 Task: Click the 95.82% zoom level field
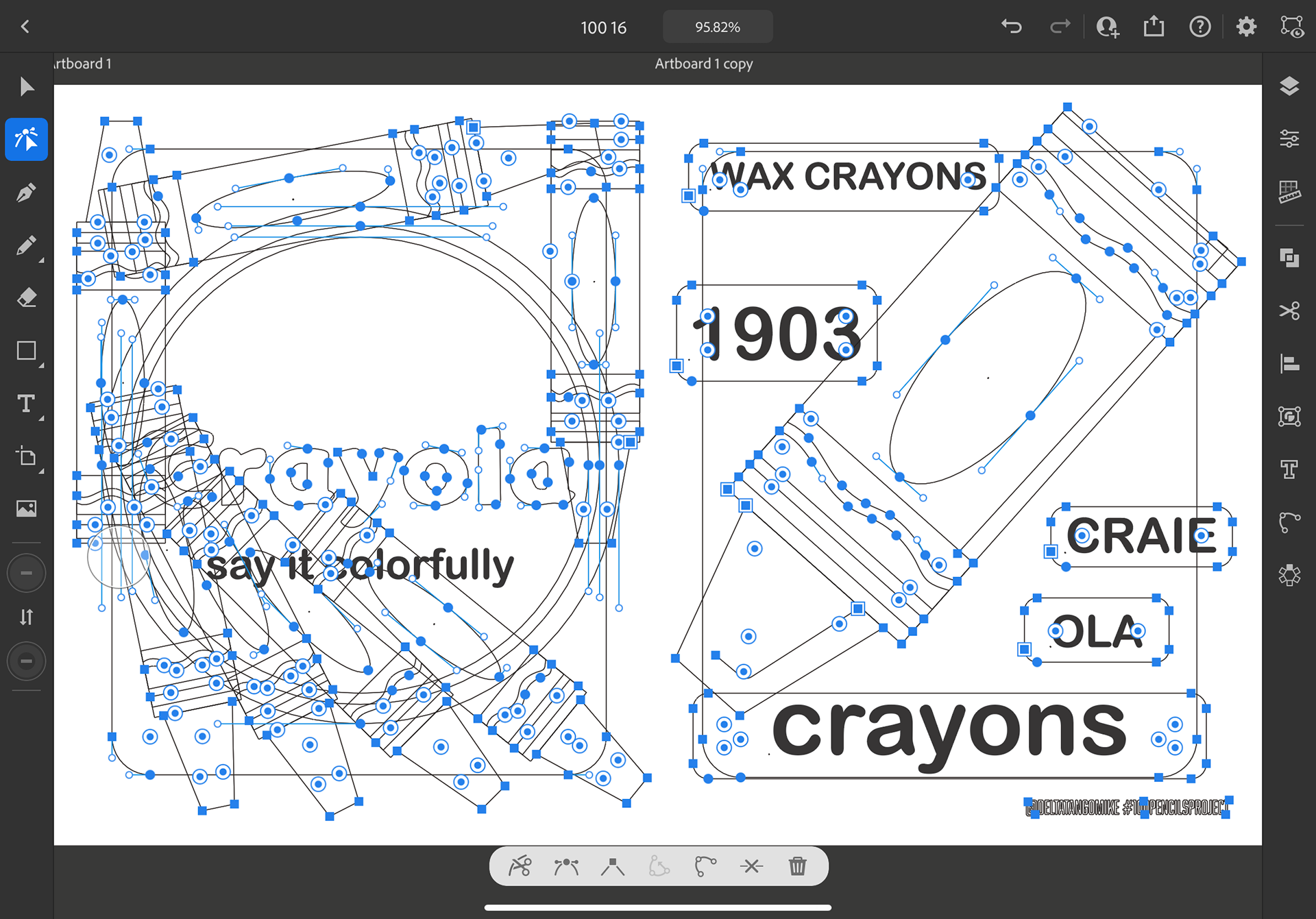pos(717,27)
